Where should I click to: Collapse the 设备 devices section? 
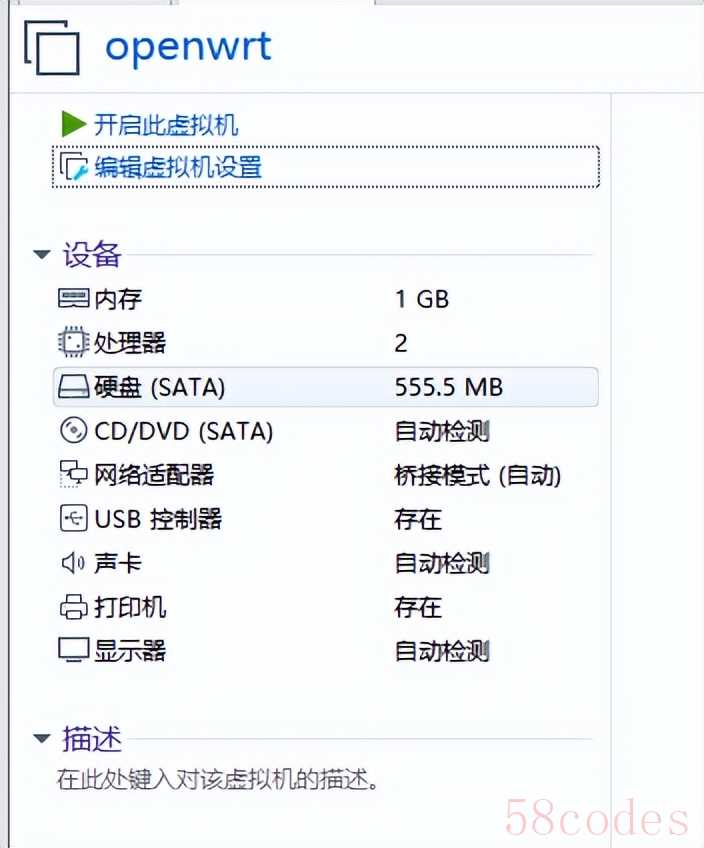(42, 254)
